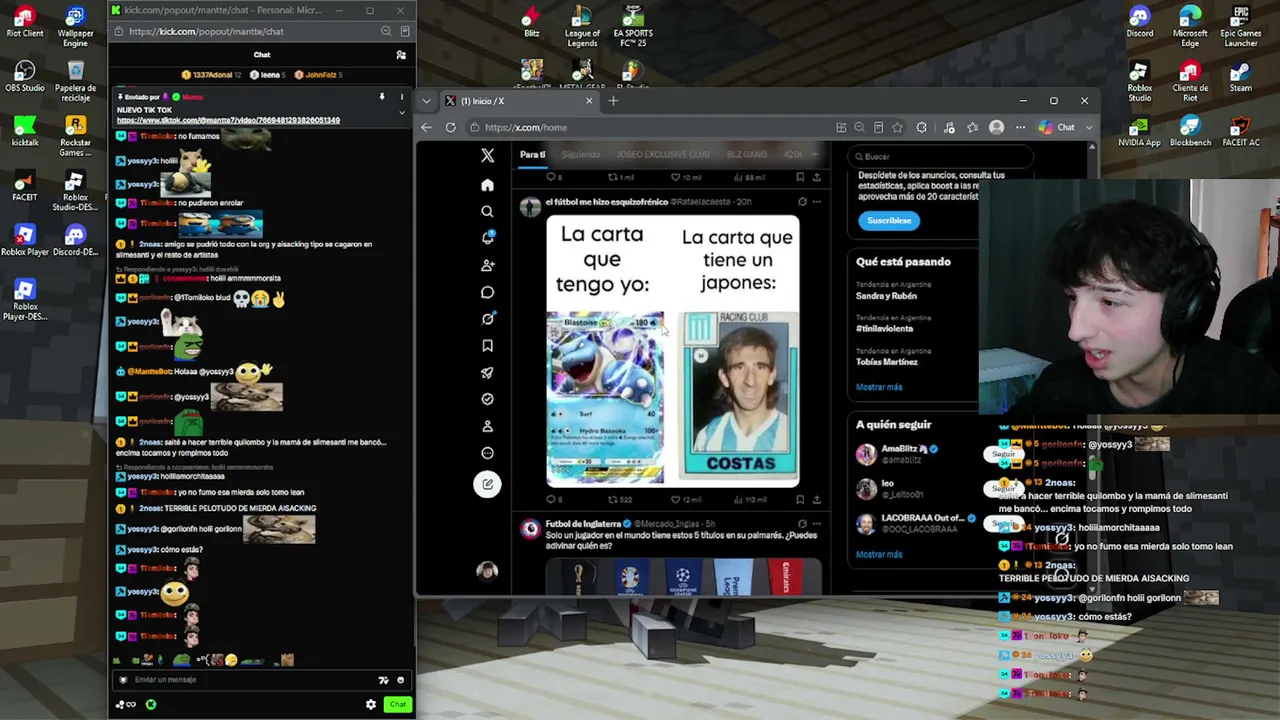Repost the Blastoise card post
This screenshot has height=720, width=1280.
pyautogui.click(x=612, y=499)
